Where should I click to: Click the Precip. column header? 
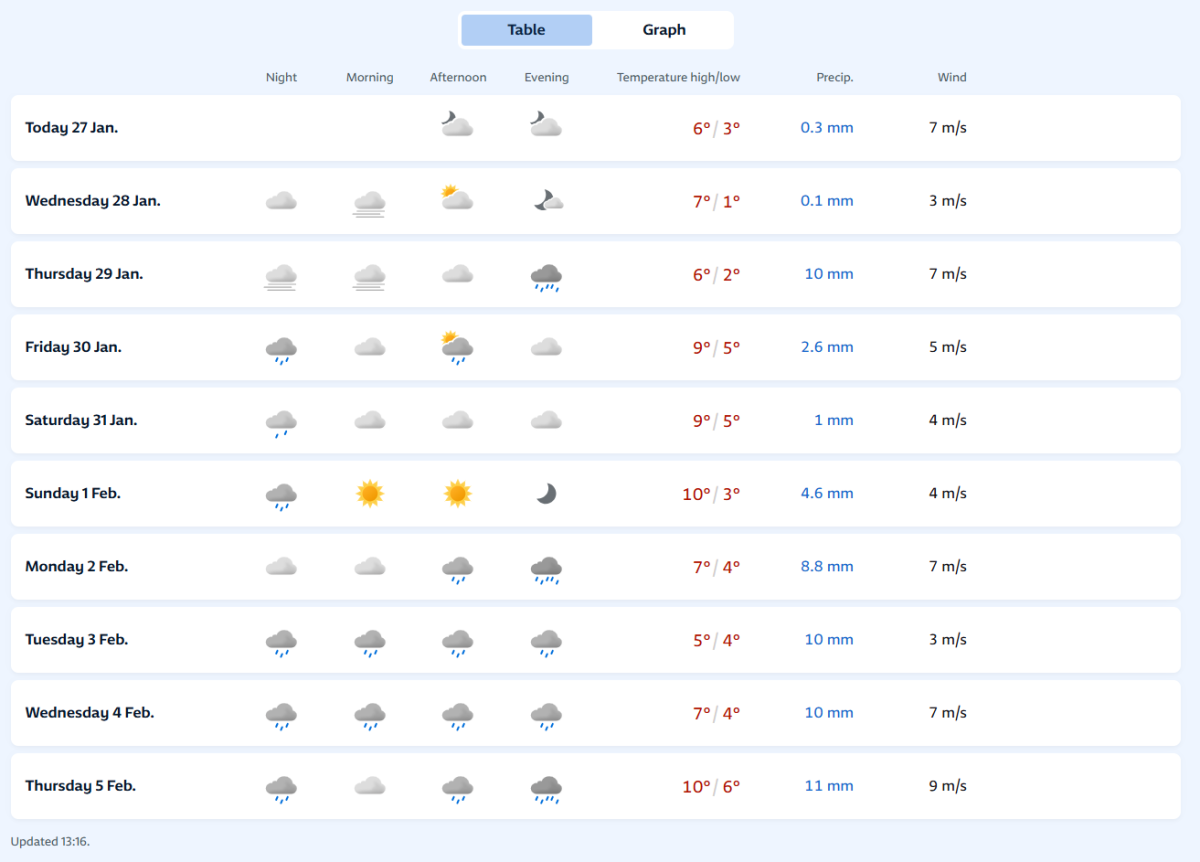pyautogui.click(x=834, y=78)
